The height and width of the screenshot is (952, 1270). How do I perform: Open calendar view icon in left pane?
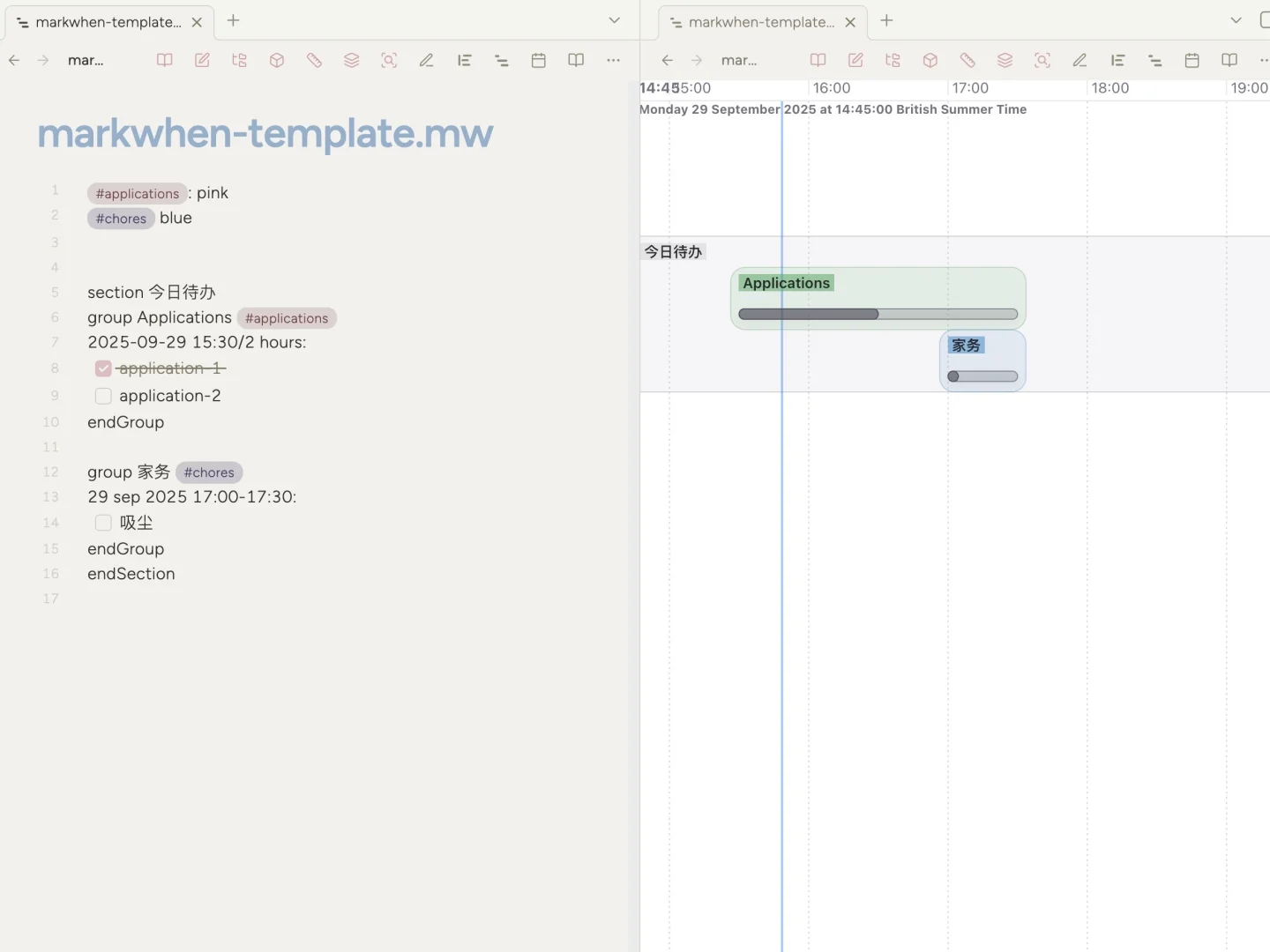[539, 60]
